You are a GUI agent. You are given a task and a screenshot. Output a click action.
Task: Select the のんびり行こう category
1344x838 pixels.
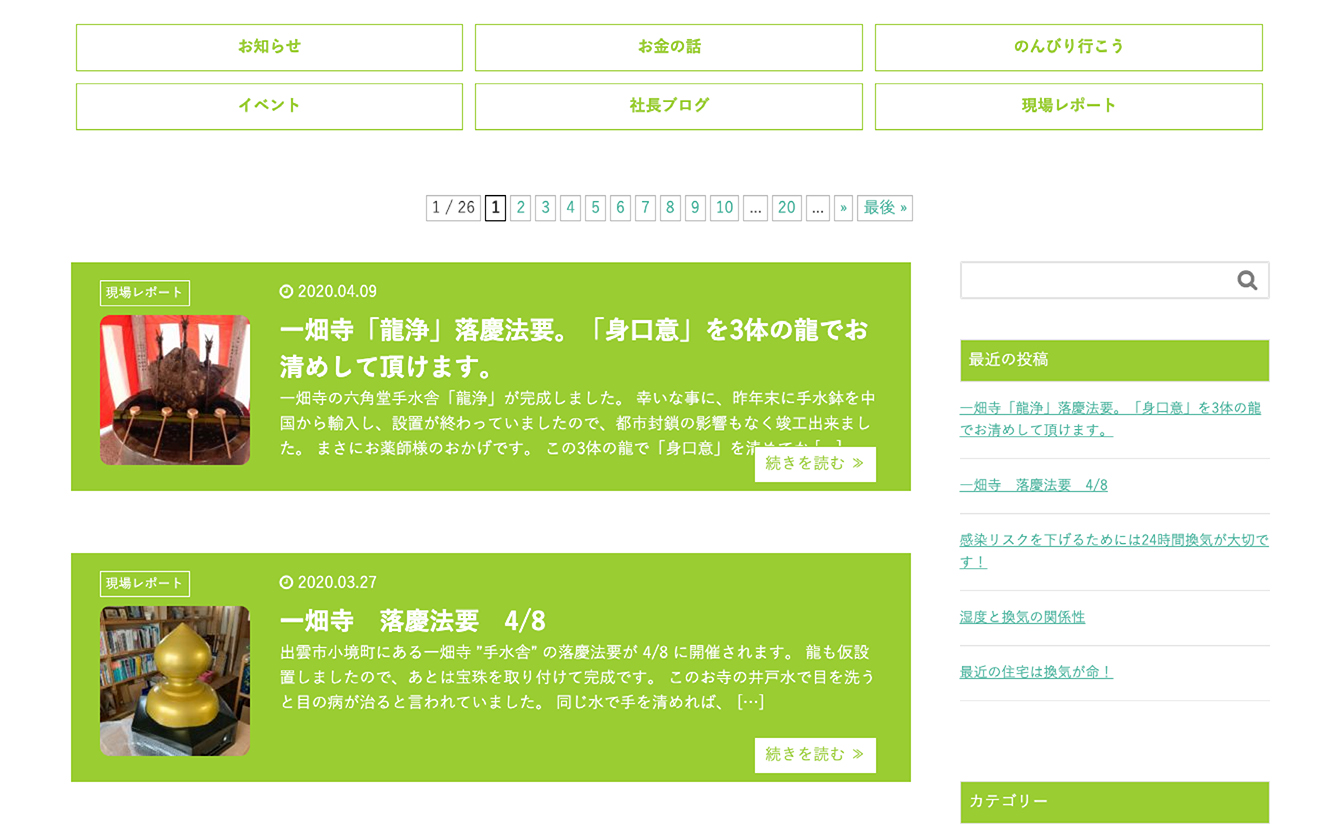point(1068,47)
